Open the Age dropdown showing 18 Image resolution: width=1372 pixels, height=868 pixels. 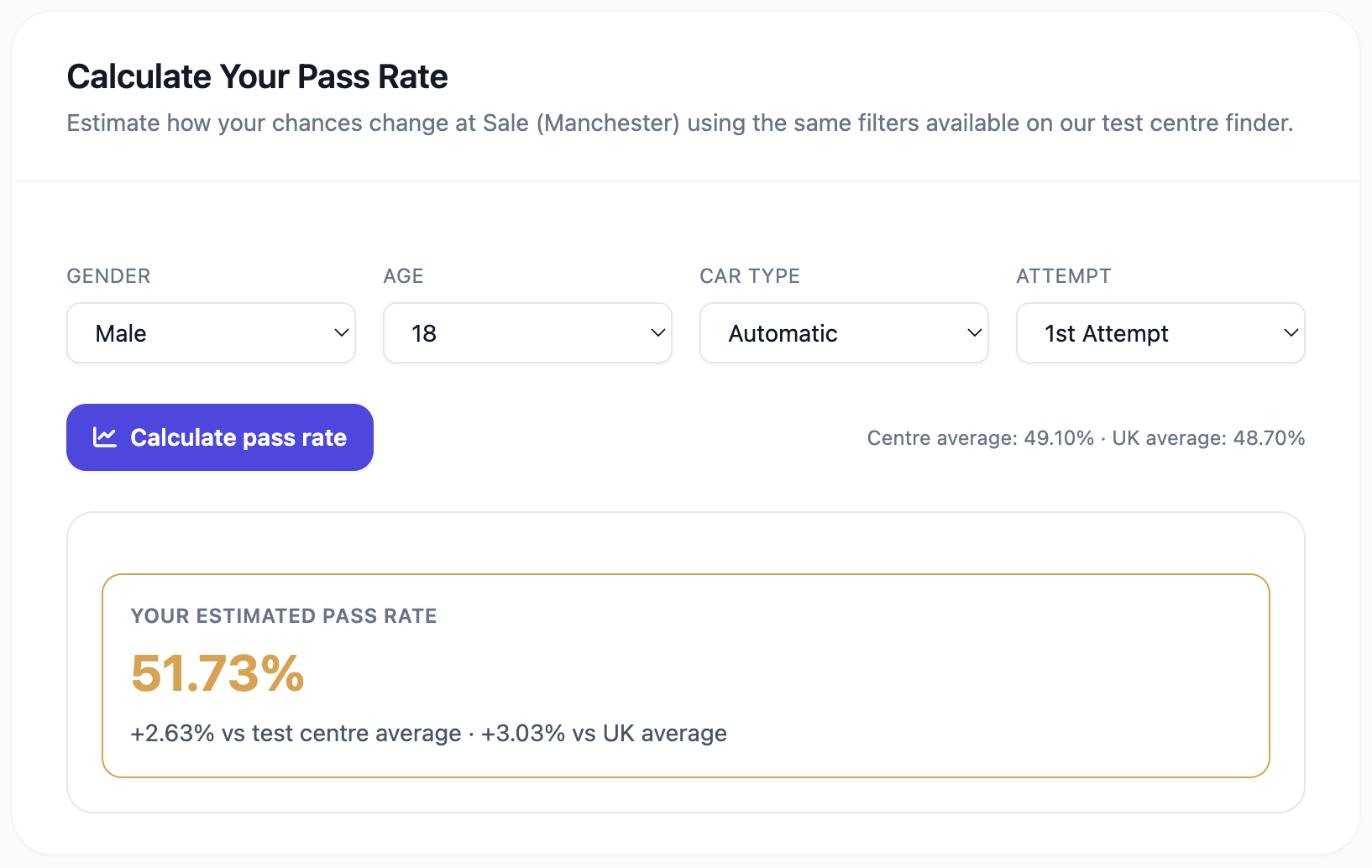click(x=526, y=332)
